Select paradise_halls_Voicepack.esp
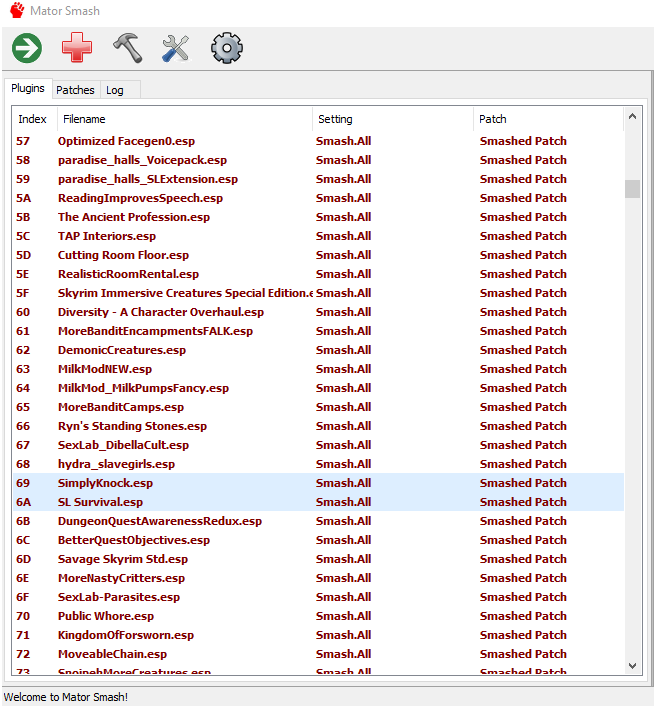Viewport: 654px width, 706px height. [x=318, y=160]
